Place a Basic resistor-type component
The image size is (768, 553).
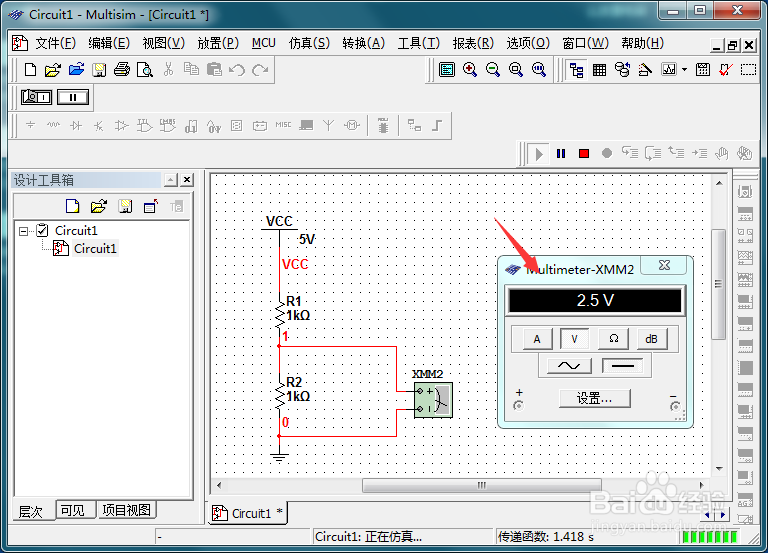[53, 125]
